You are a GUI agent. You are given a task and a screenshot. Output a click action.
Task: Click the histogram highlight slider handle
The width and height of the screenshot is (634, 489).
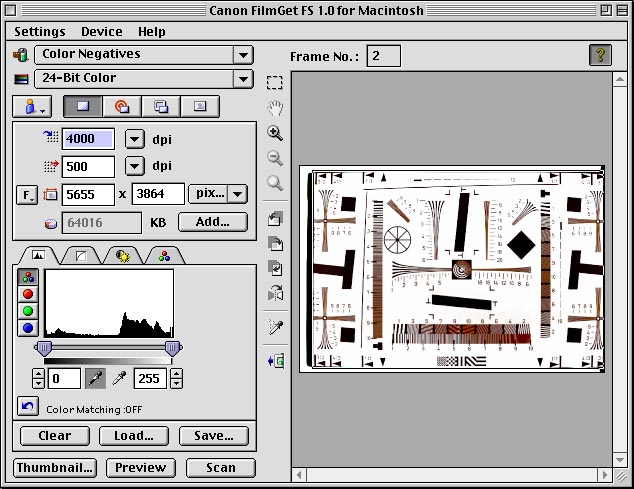[172, 347]
